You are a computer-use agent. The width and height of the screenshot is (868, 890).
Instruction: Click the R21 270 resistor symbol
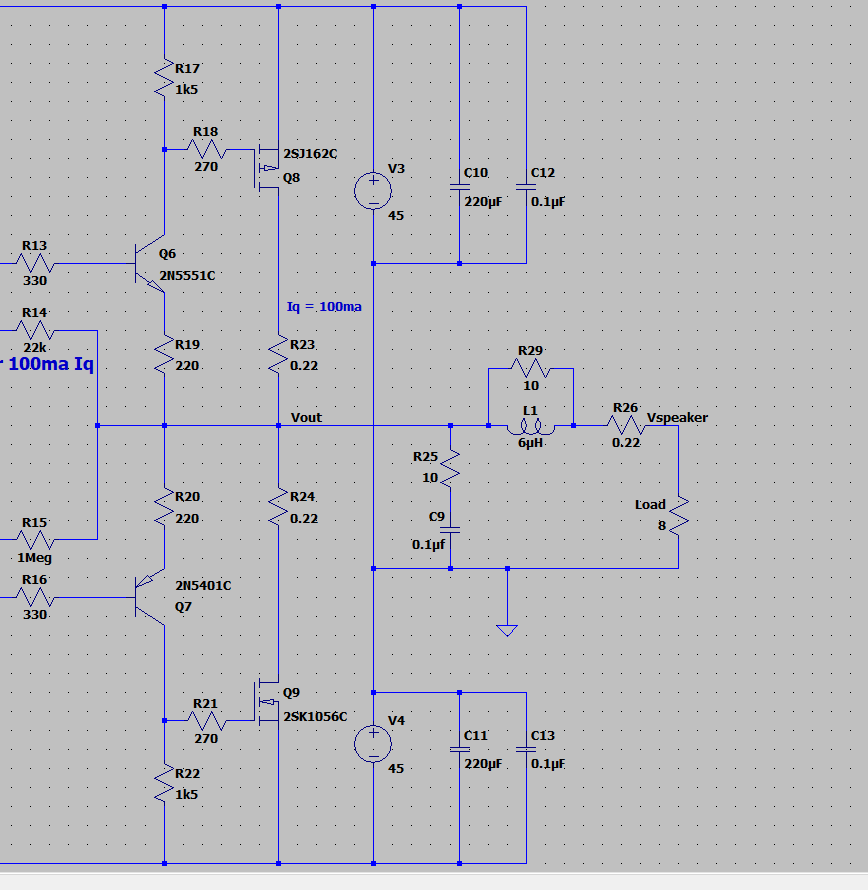tap(207, 721)
